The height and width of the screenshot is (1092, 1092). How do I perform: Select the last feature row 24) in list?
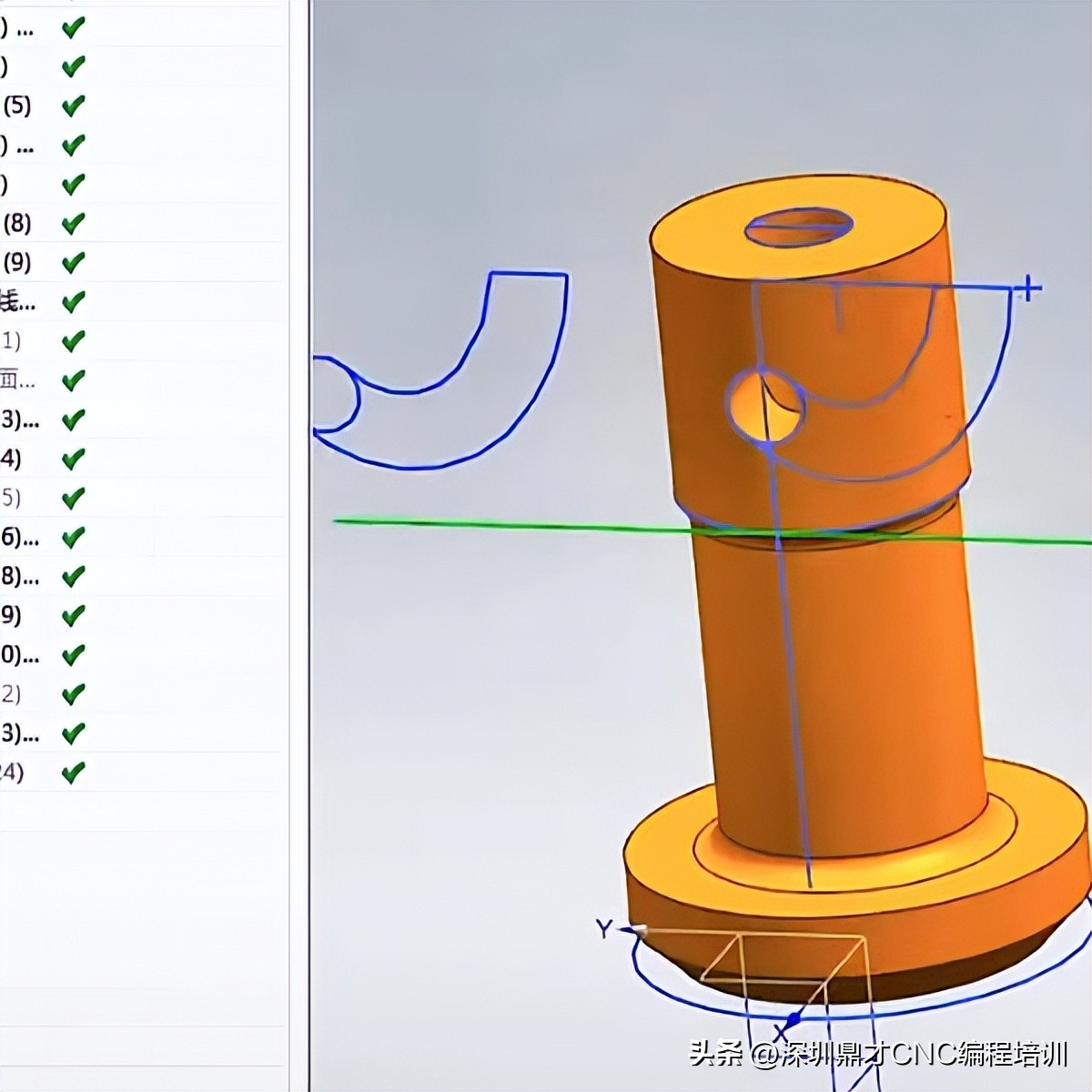[x=13, y=773]
